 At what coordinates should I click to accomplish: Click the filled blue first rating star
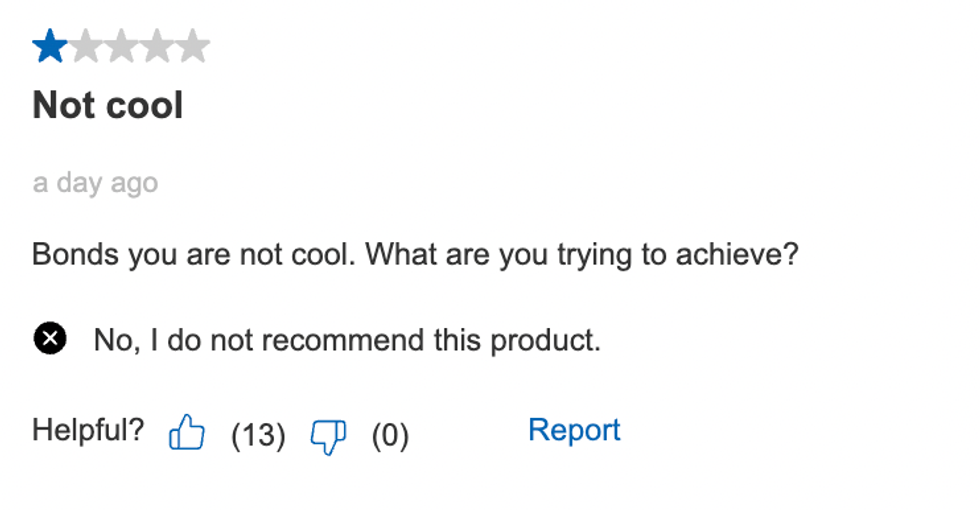[x=50, y=46]
